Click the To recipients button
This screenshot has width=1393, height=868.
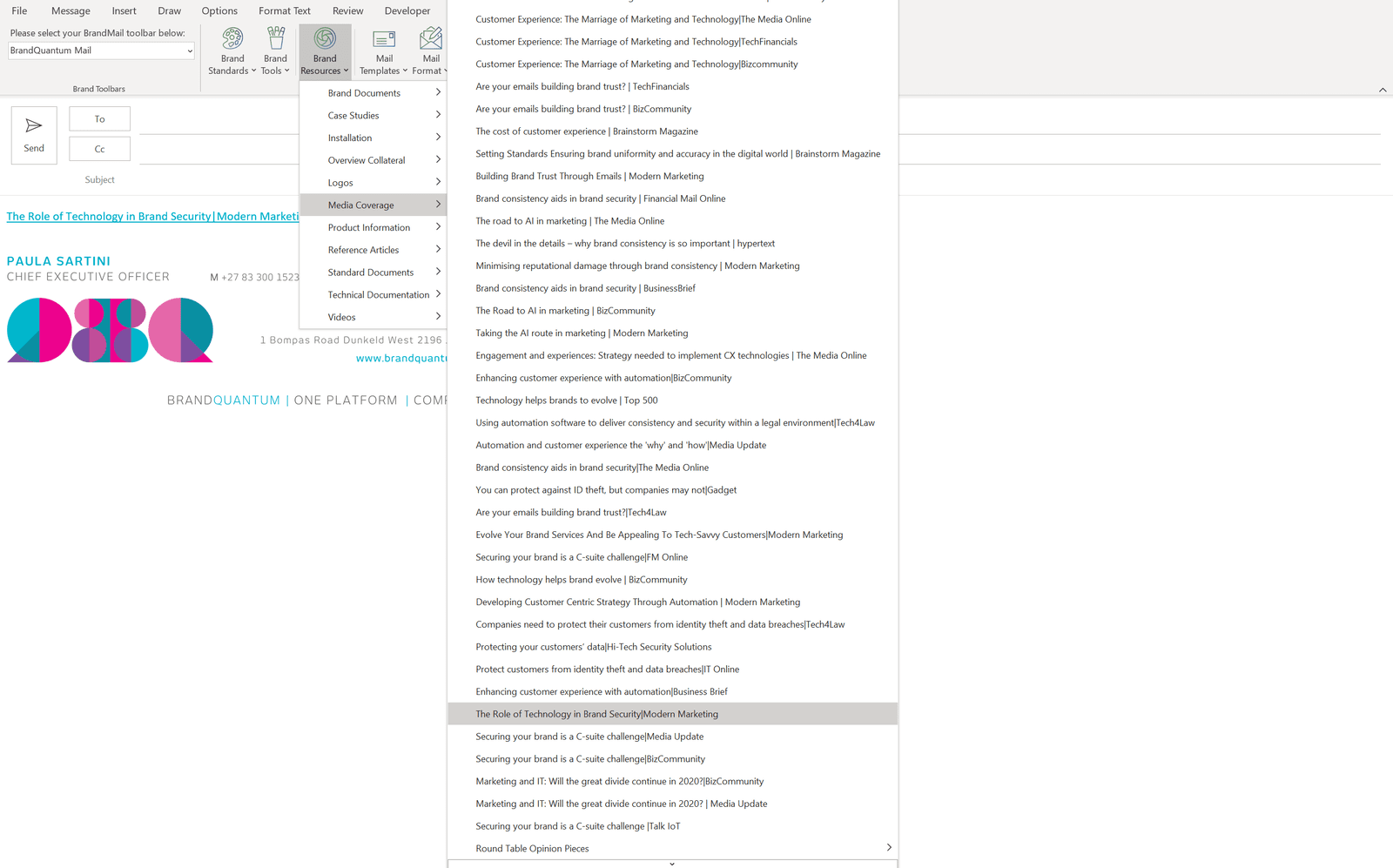99,119
